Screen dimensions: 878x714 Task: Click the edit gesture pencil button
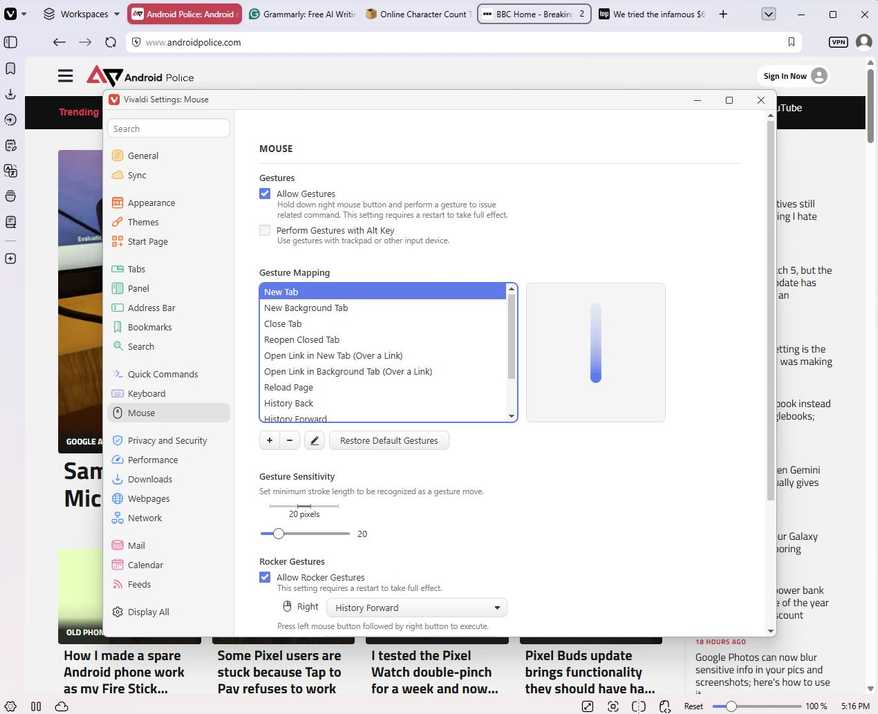click(314, 441)
